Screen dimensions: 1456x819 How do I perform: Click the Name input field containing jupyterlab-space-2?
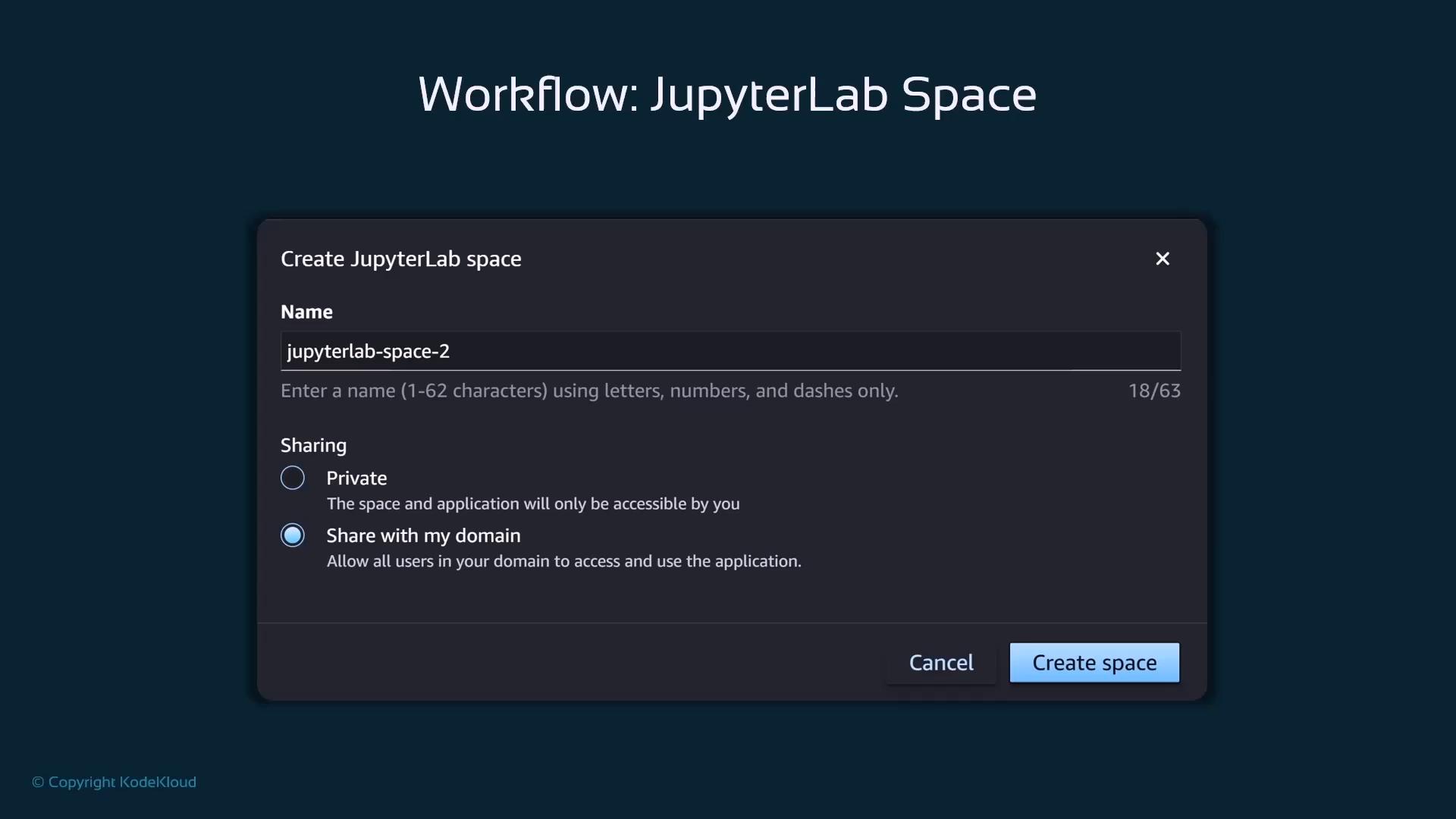tap(730, 351)
